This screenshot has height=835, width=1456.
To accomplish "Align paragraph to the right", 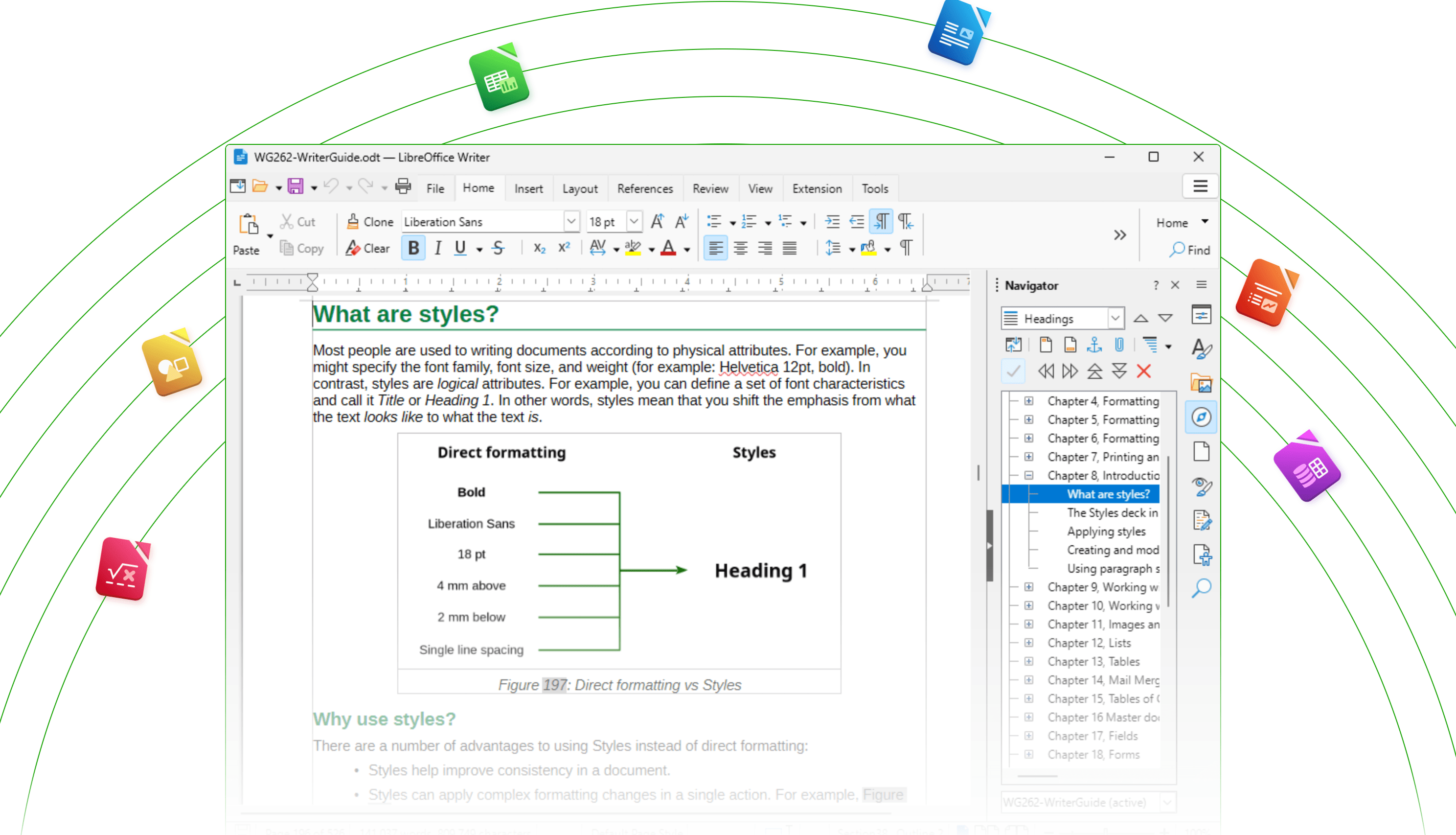I will coord(765,248).
